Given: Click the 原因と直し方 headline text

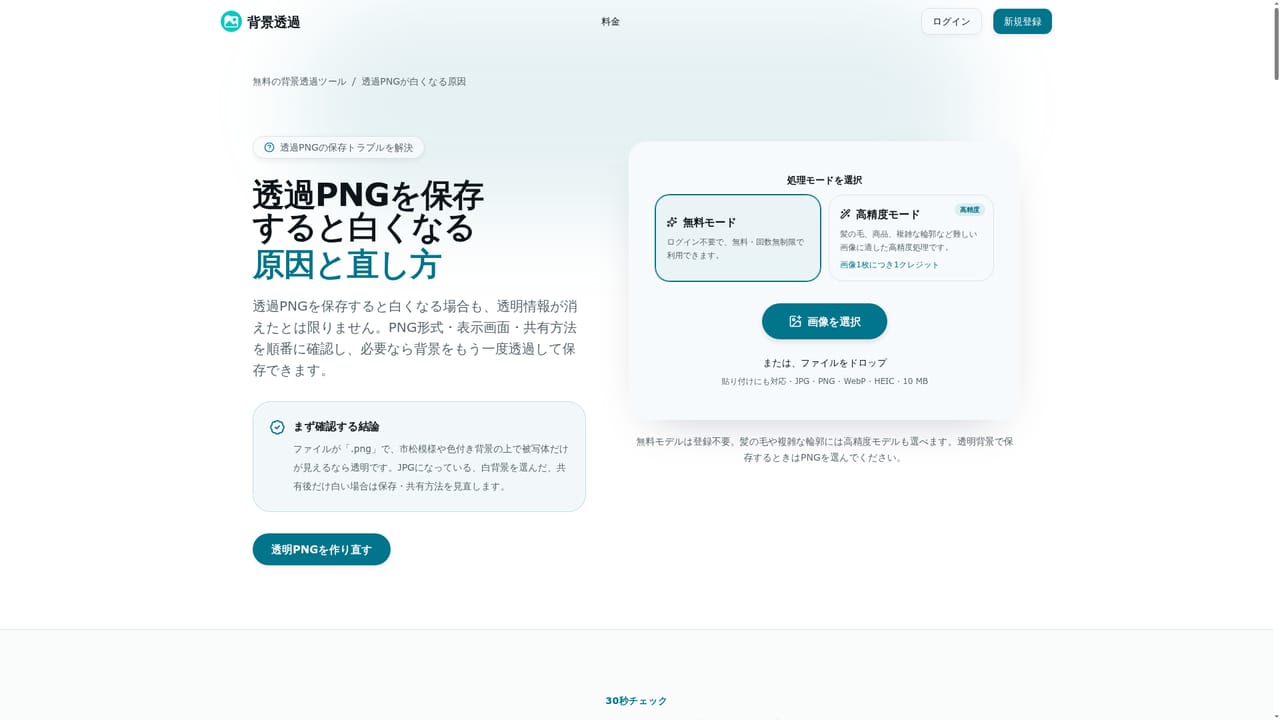Looking at the screenshot, I should (x=346, y=265).
